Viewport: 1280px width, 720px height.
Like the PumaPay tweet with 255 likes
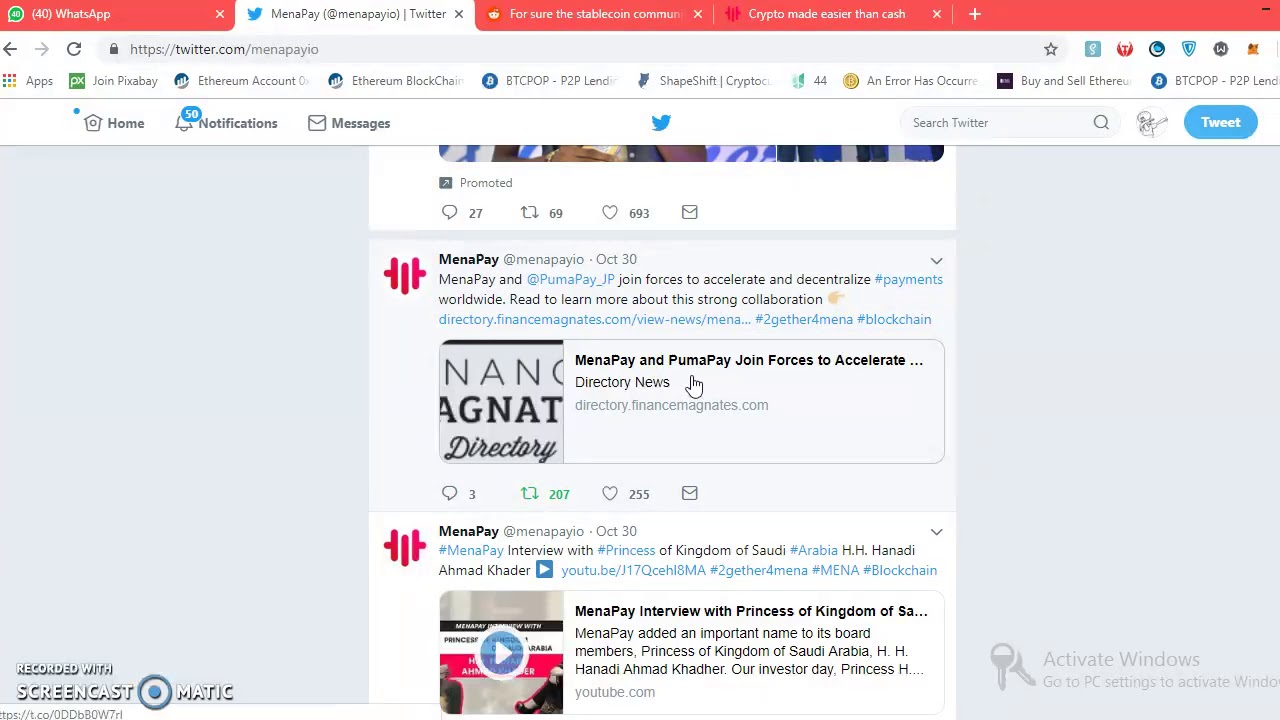click(610, 493)
